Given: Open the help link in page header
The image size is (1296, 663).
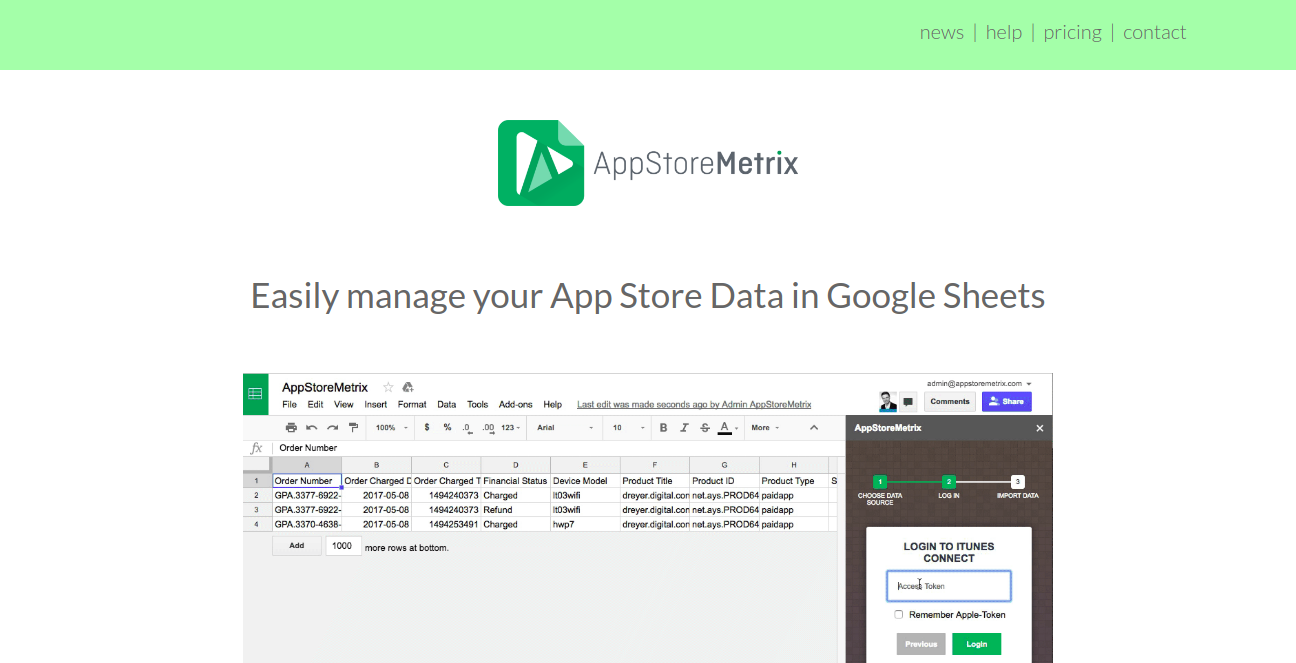Looking at the screenshot, I should [x=1004, y=32].
